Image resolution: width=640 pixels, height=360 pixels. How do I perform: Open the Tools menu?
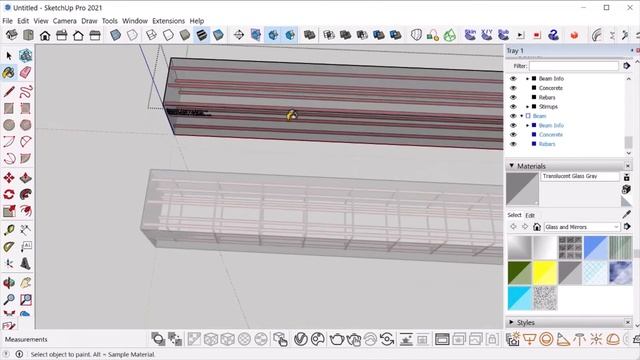pos(109,21)
